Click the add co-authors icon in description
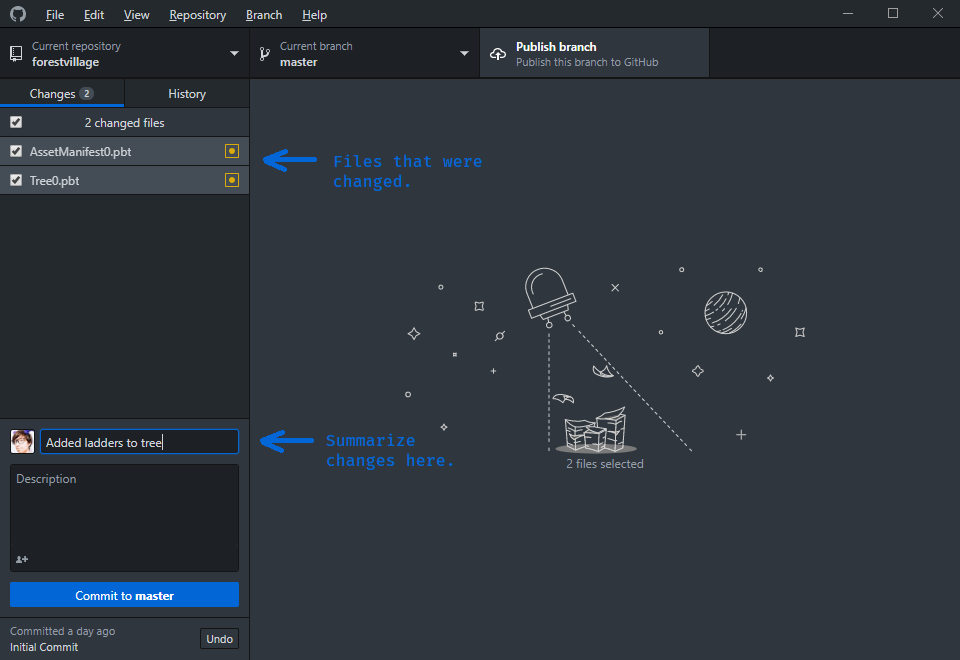 coord(22,559)
